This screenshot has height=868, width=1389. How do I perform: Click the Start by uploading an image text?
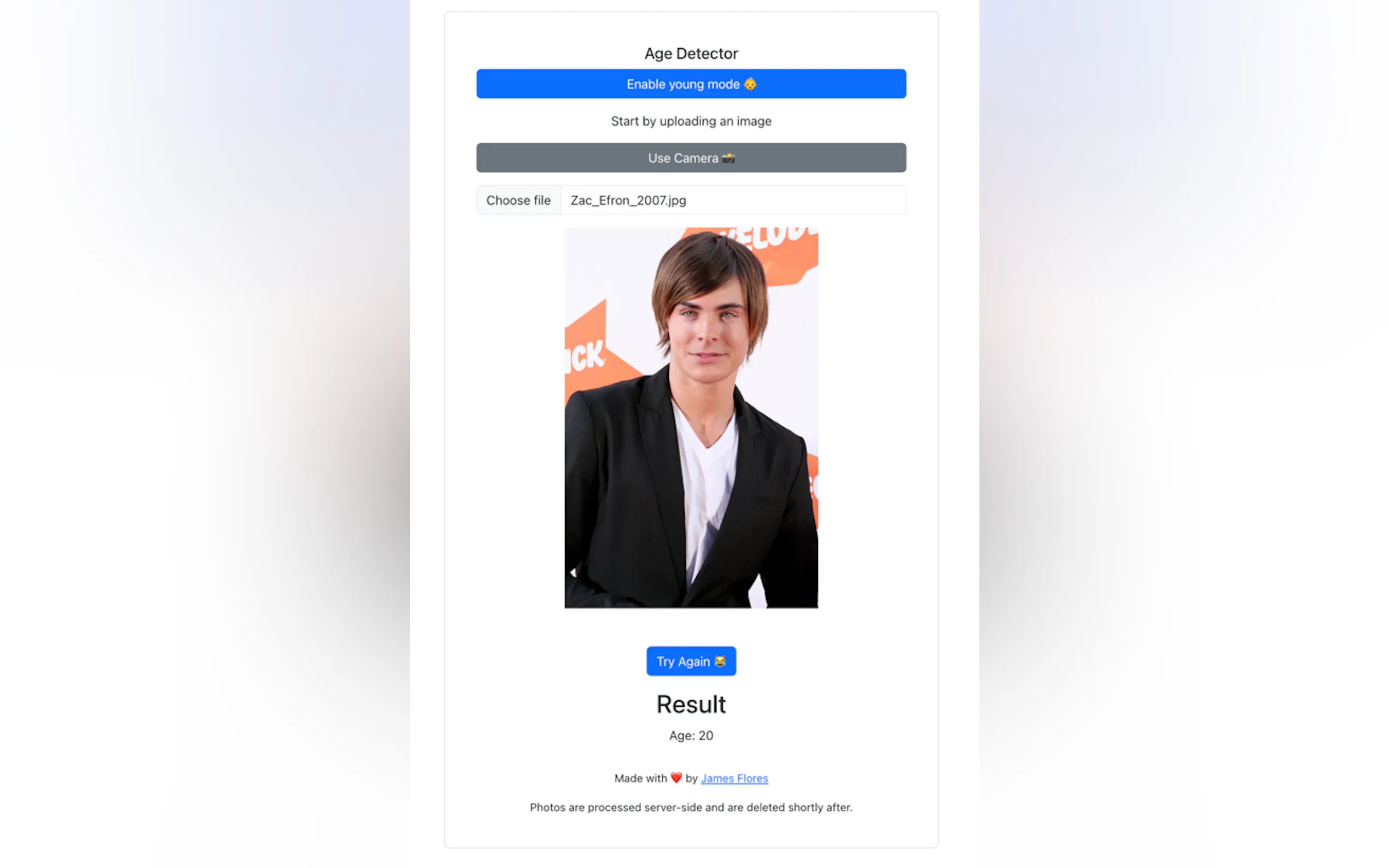pos(691,121)
